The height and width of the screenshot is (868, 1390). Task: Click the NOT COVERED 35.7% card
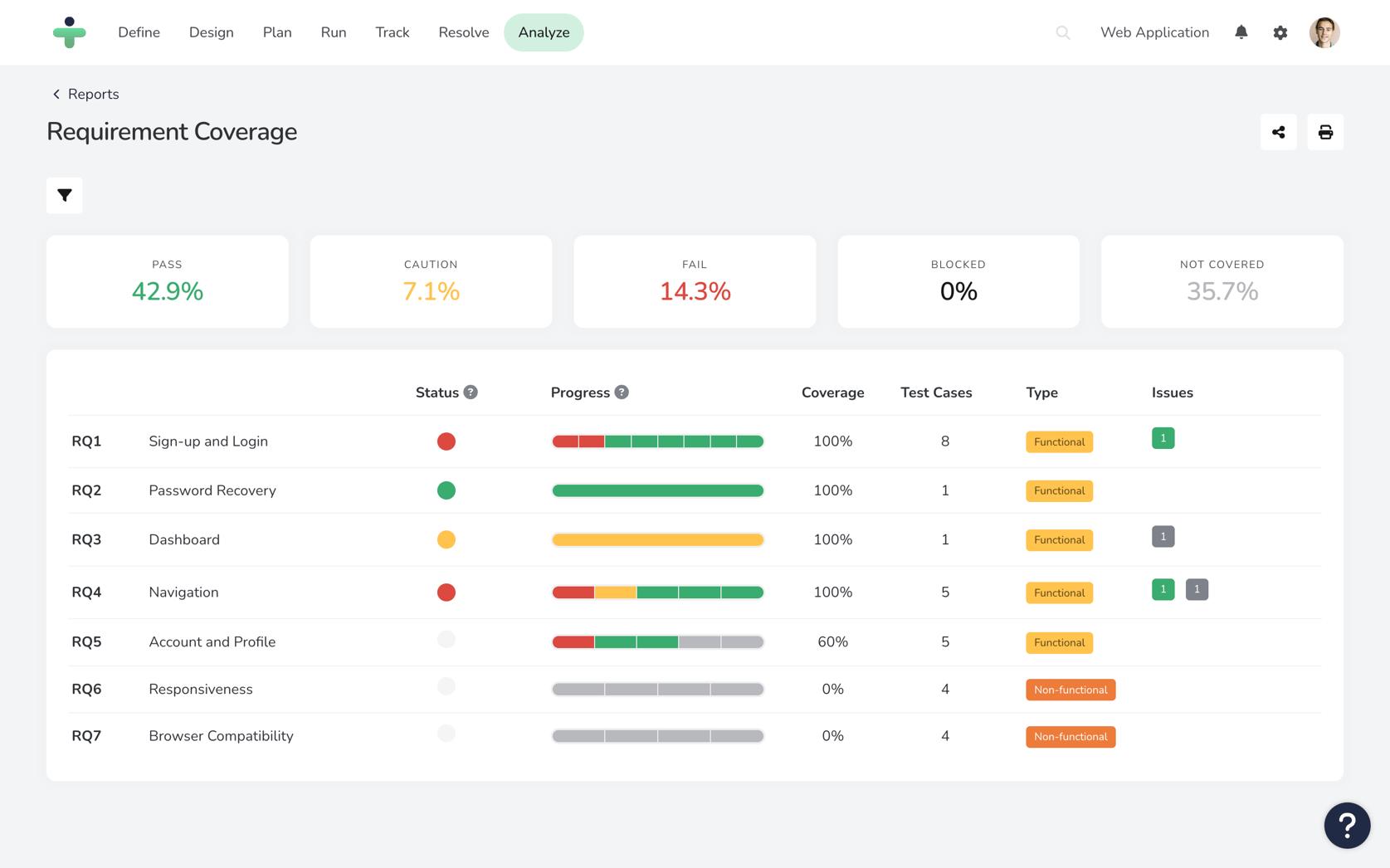click(x=1222, y=281)
